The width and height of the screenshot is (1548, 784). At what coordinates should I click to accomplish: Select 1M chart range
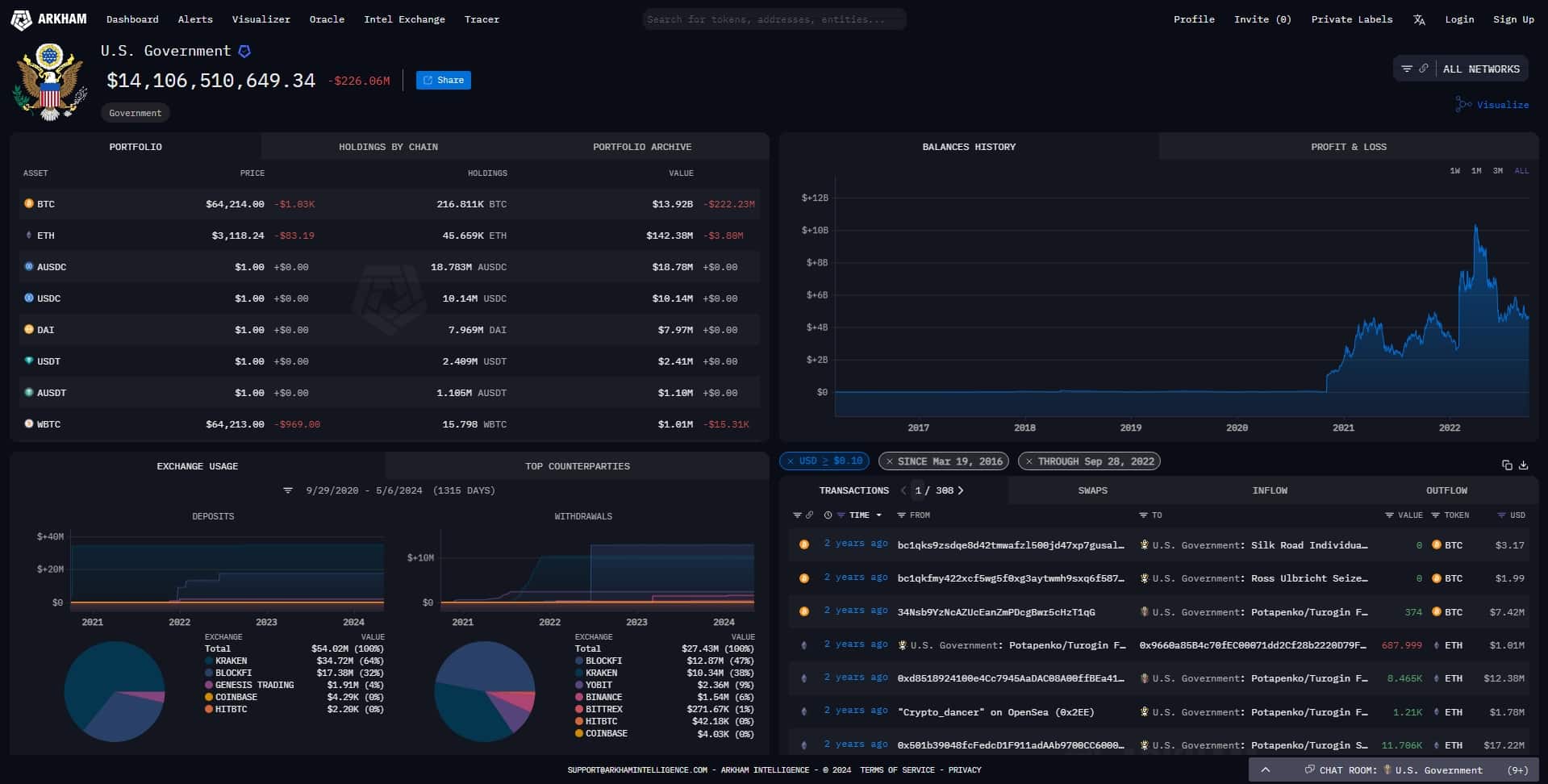pos(1476,171)
